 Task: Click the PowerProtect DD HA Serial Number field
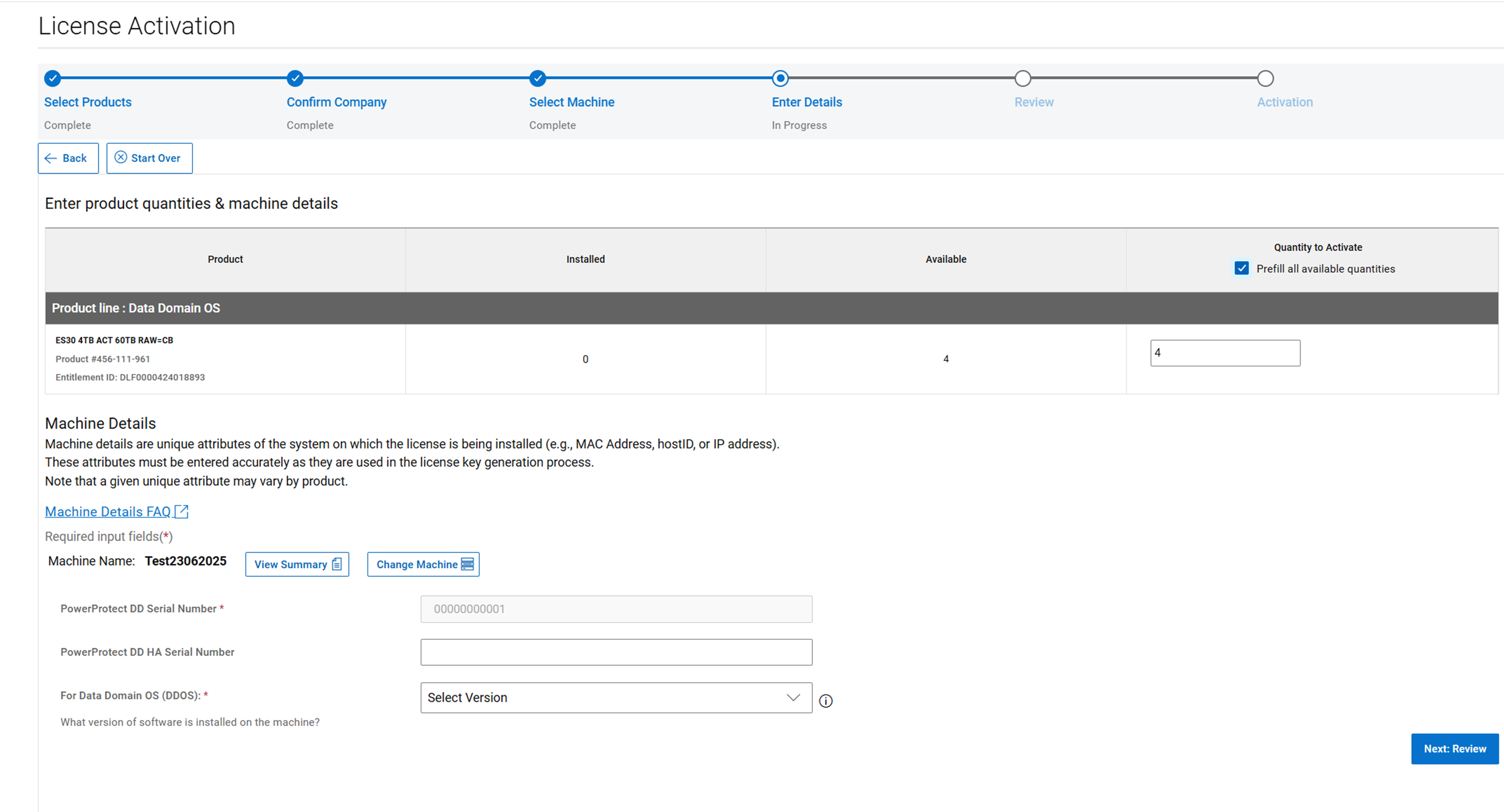616,652
